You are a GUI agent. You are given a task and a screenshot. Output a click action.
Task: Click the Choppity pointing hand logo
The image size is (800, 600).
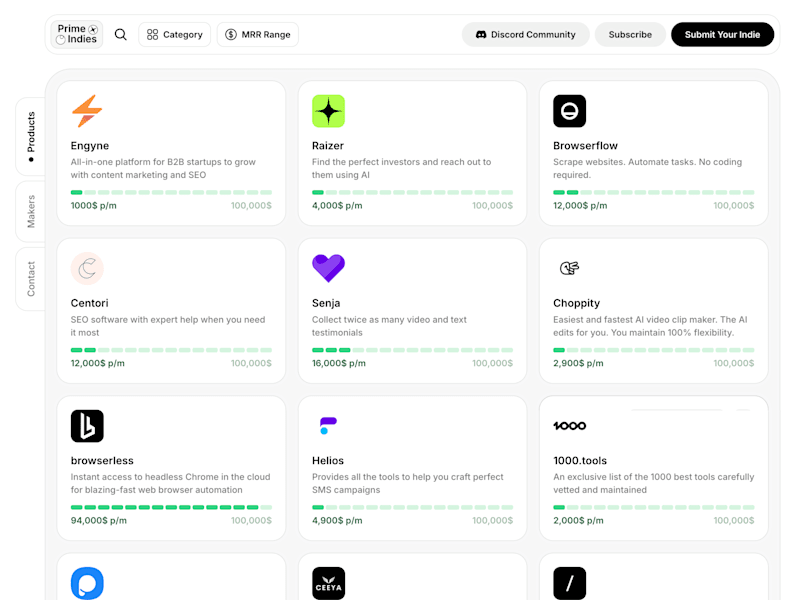tap(569, 268)
